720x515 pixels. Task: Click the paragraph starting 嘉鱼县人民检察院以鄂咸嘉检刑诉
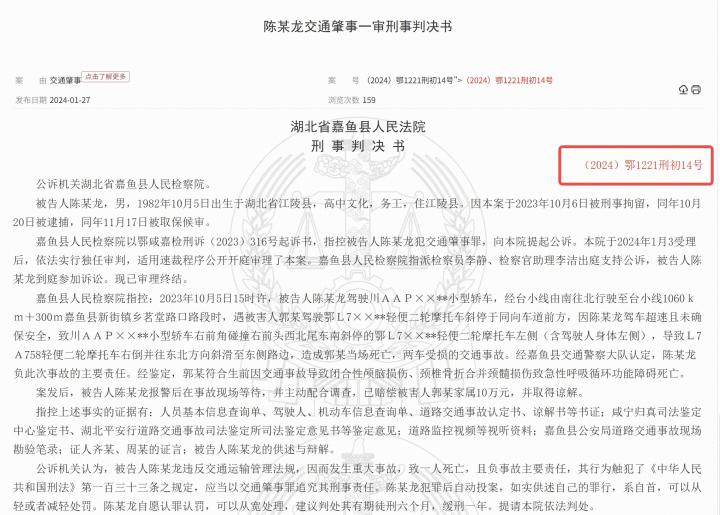coord(357,260)
